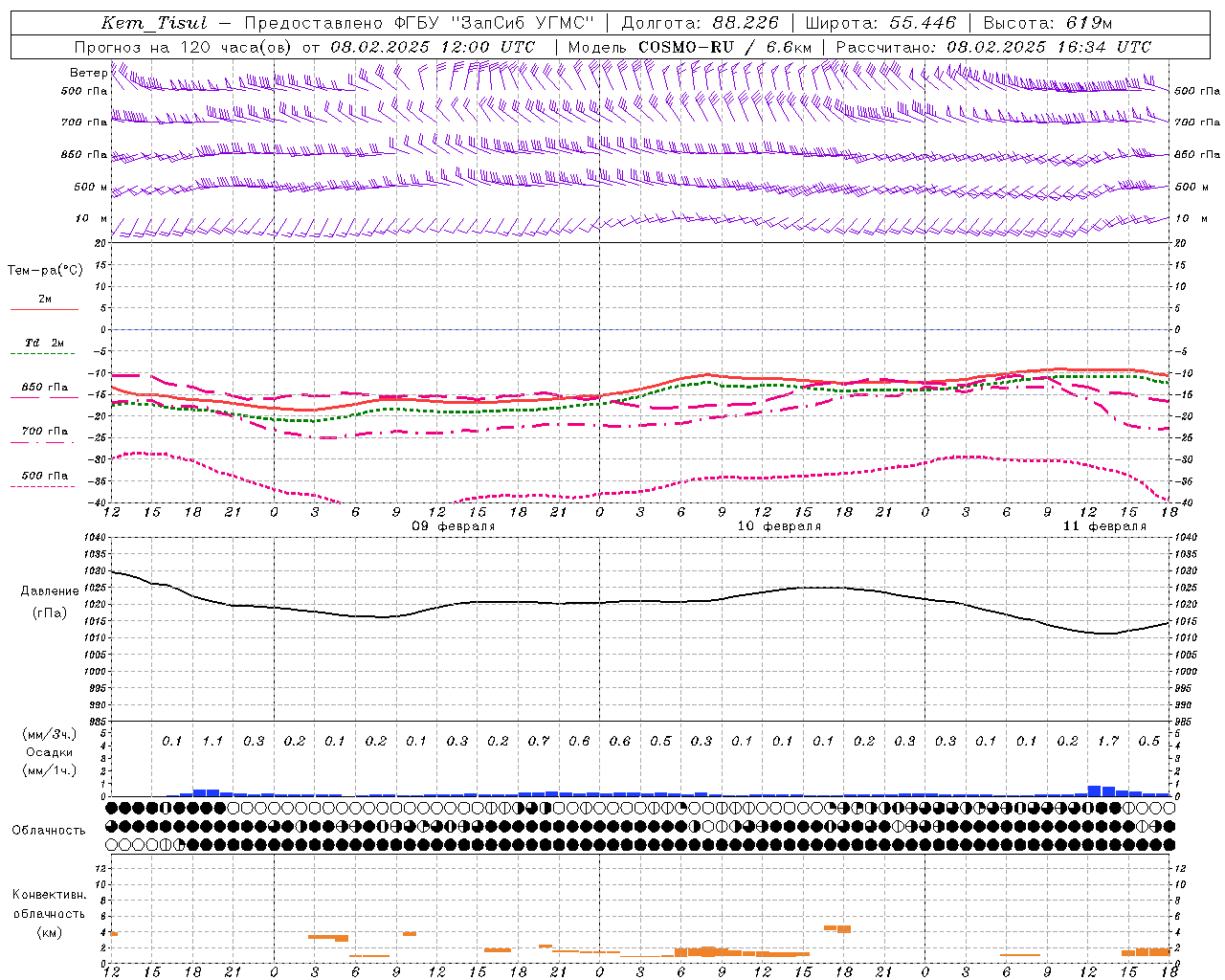Image resolution: width=1225 pixels, height=980 pixels.
Task: Click the model name COSMO-RU / 6.6км
Action: pyautogui.click(x=724, y=47)
